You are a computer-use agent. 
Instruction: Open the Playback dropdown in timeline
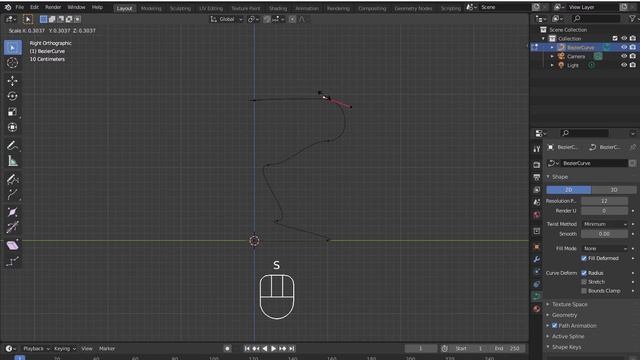(x=36, y=349)
